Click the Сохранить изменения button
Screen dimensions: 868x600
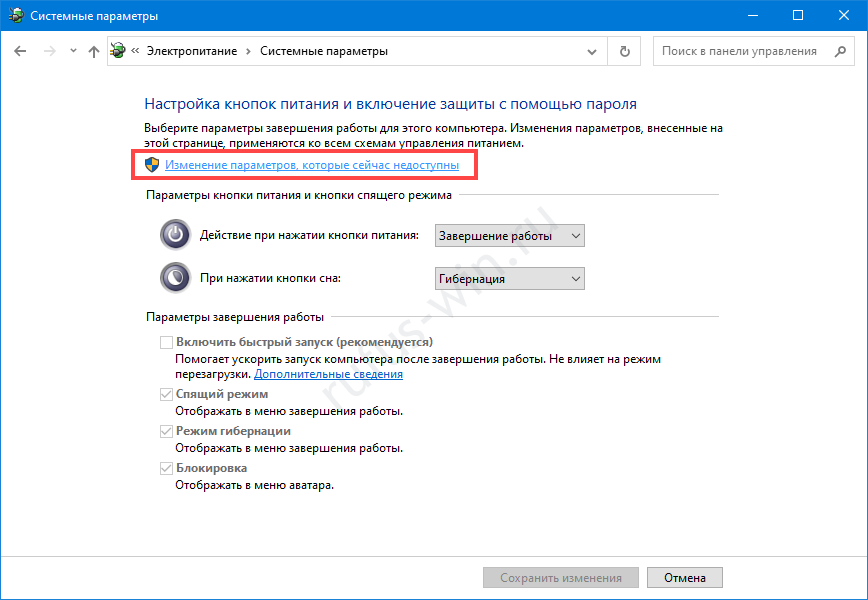(x=561, y=577)
